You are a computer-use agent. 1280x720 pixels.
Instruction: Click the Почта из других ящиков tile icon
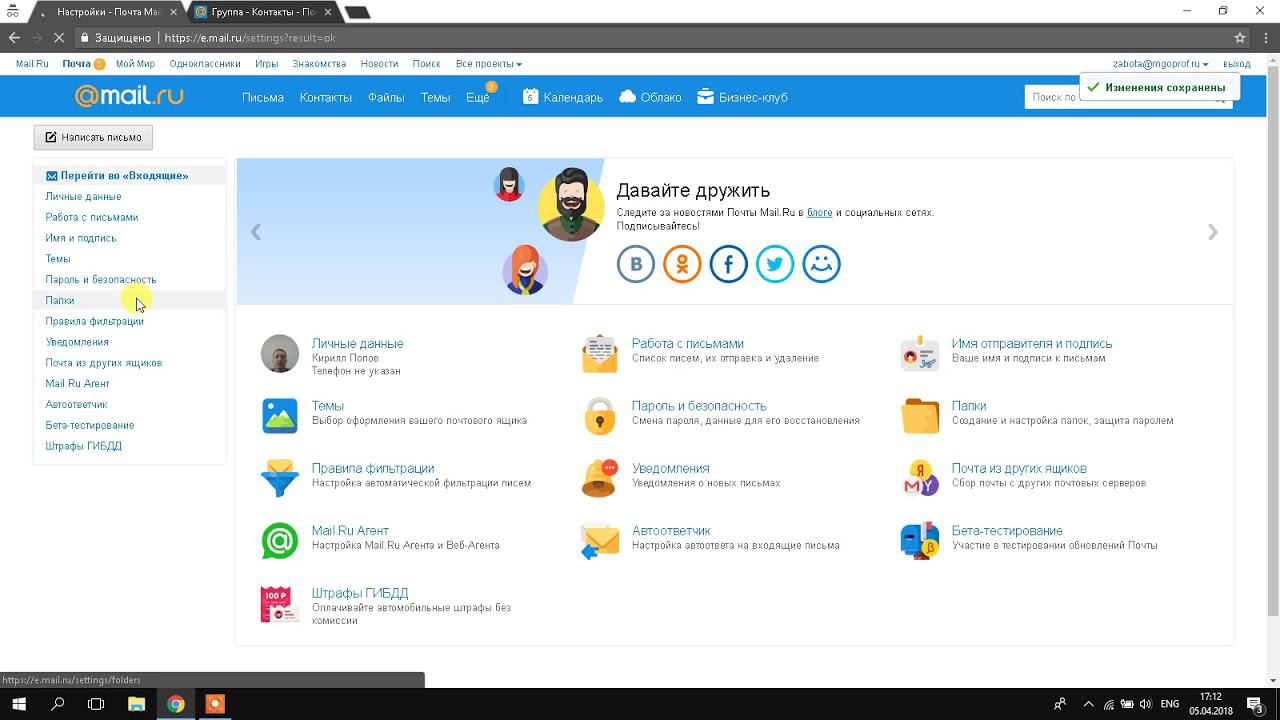pos(920,478)
